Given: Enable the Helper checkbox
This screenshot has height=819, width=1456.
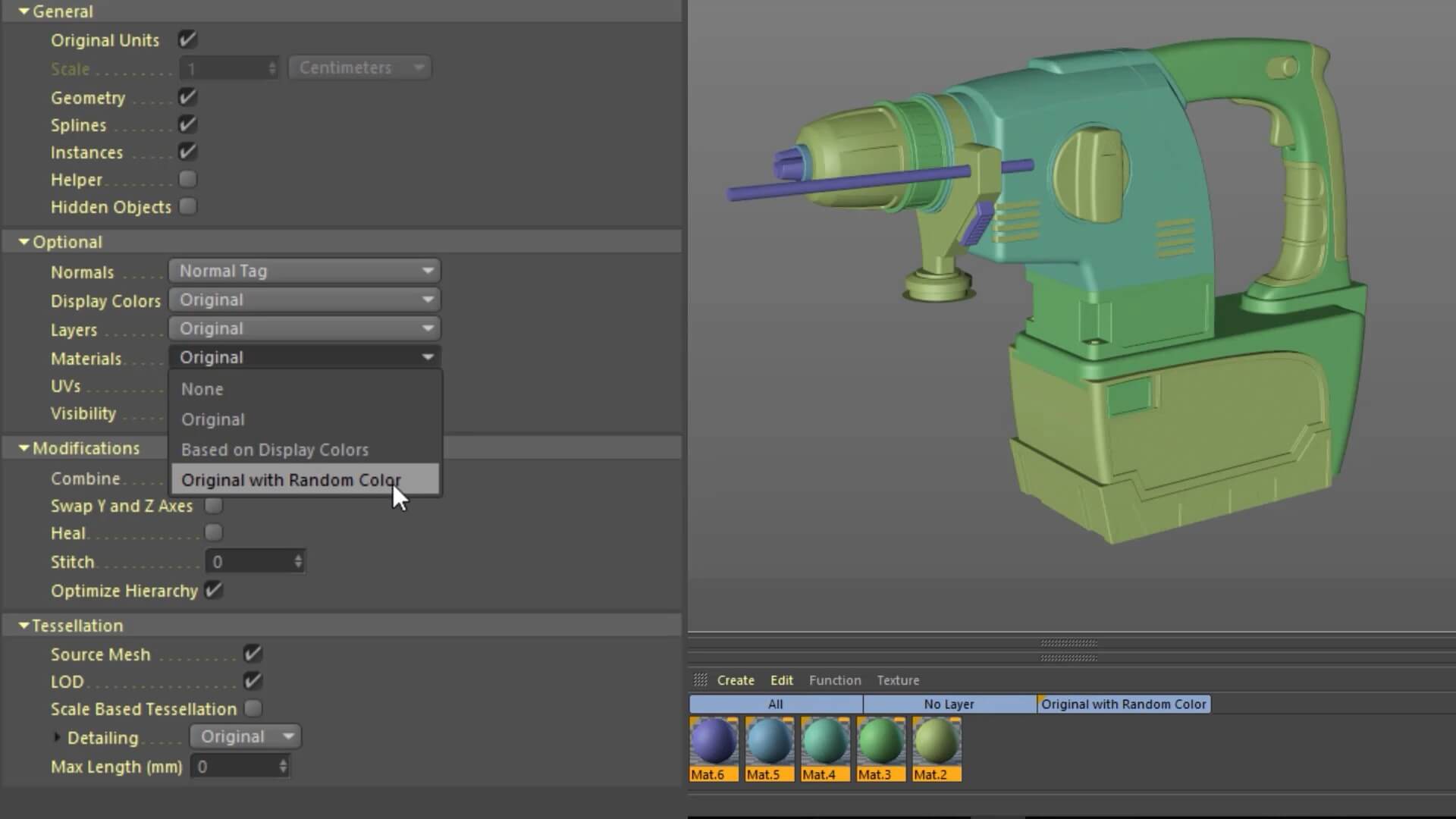Looking at the screenshot, I should click(x=187, y=180).
